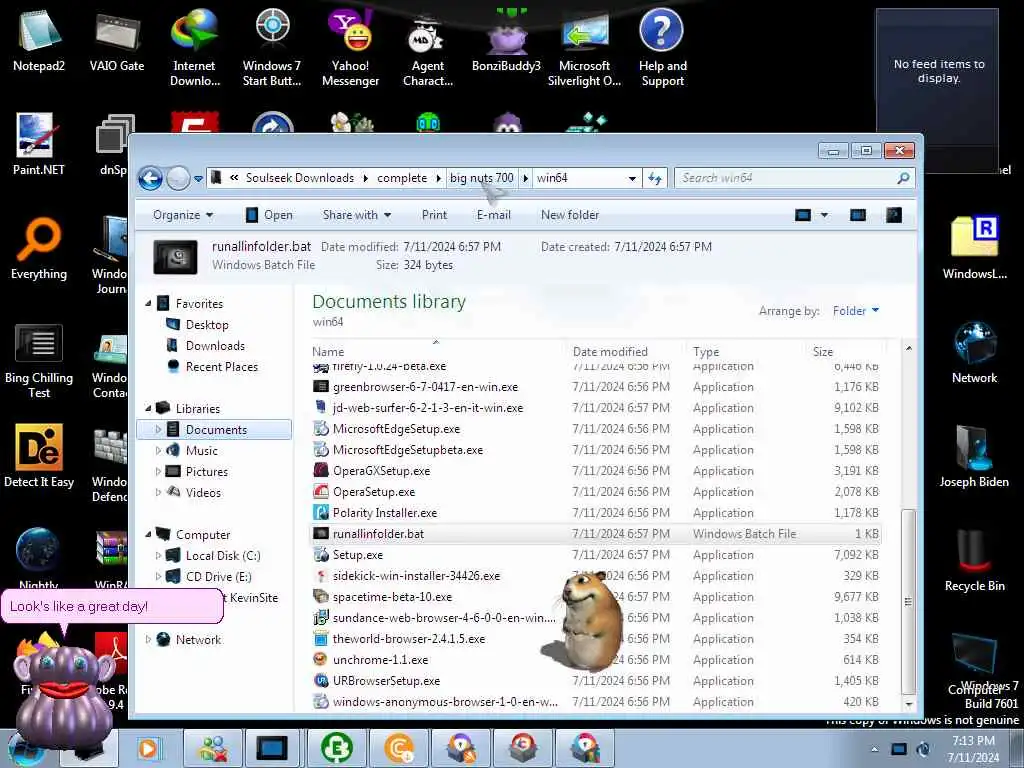The width and height of the screenshot is (1024, 768).
Task: Launch Detect It Easy desktop icon
Action: coord(39,456)
